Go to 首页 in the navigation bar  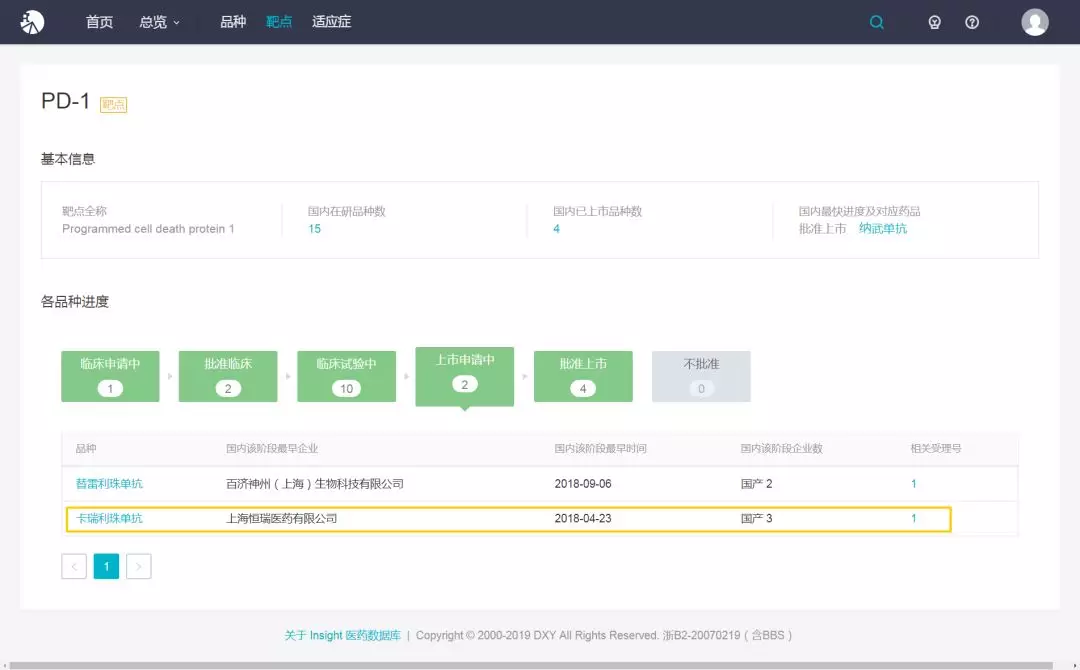click(x=99, y=22)
